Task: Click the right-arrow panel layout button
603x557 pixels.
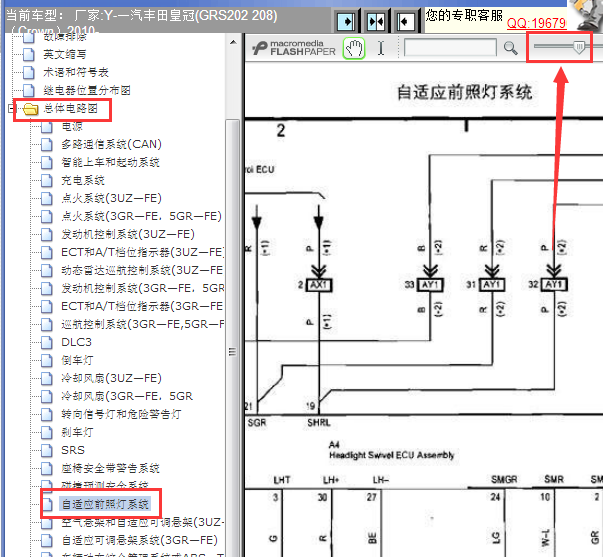Action: point(345,20)
